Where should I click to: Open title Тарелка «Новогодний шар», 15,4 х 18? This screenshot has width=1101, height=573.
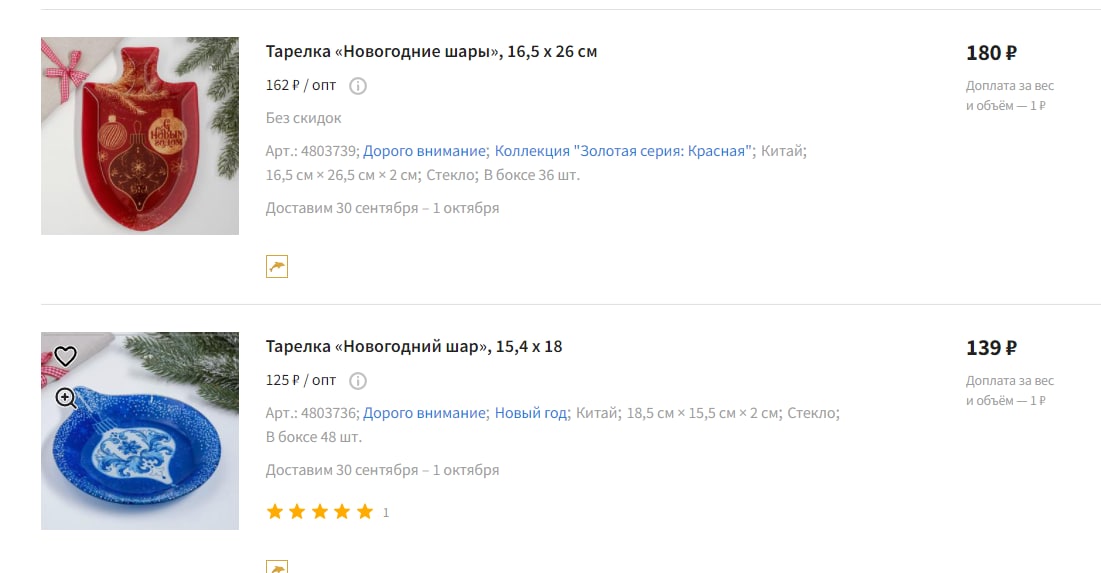[x=414, y=346]
